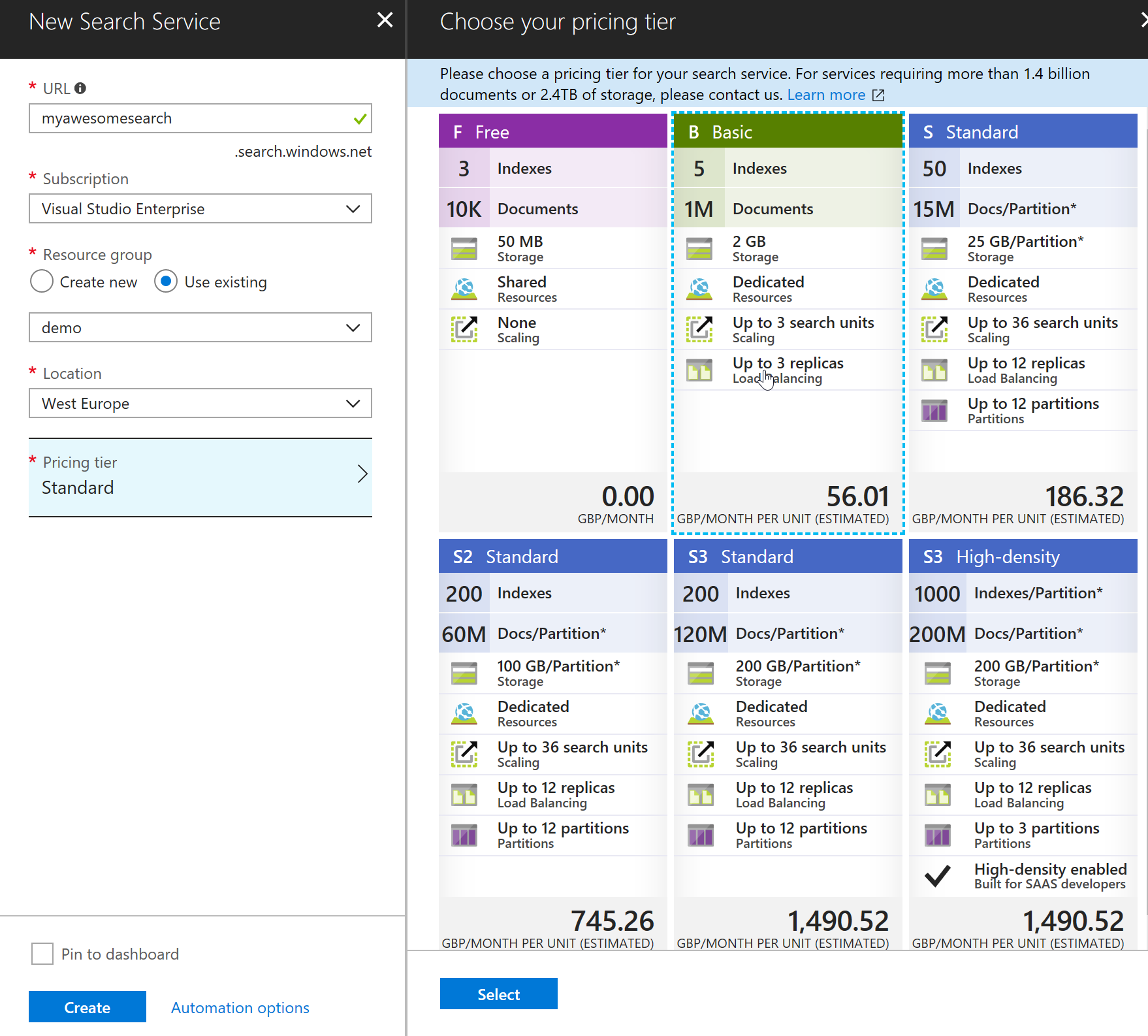Click the S2 Standard load balancing icon
The image size is (1148, 1036).
coord(464,795)
